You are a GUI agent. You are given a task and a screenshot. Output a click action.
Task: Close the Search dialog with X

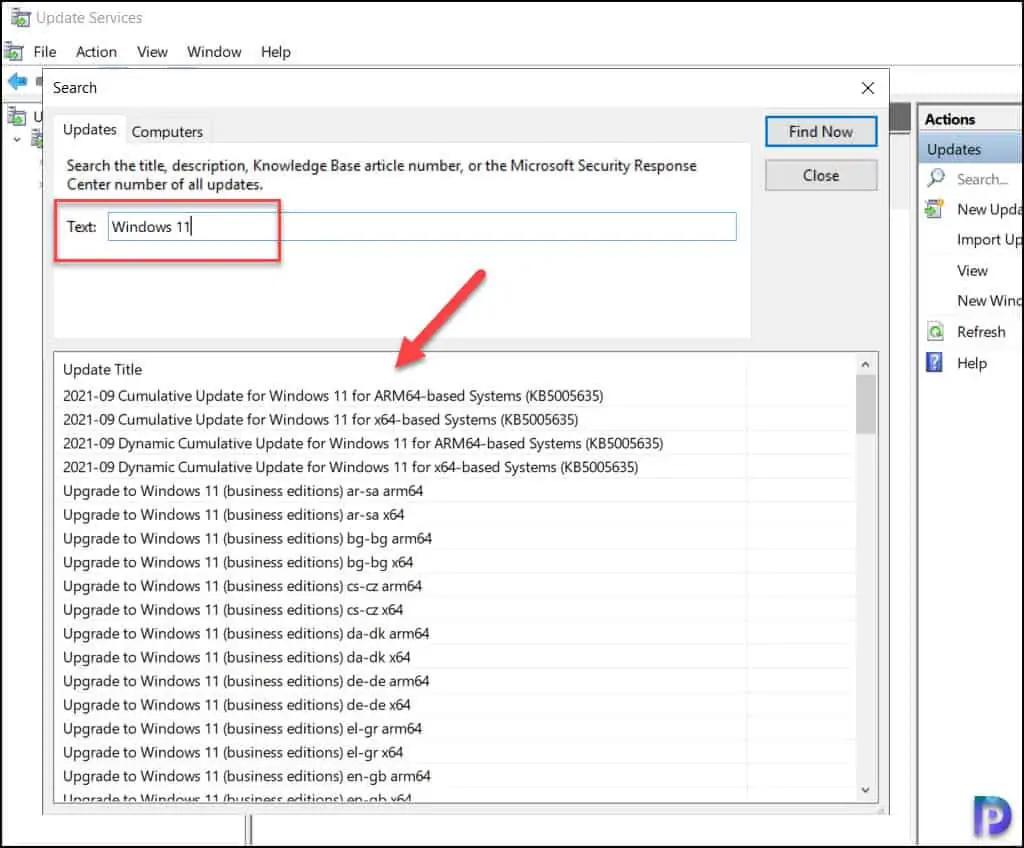coord(867,88)
